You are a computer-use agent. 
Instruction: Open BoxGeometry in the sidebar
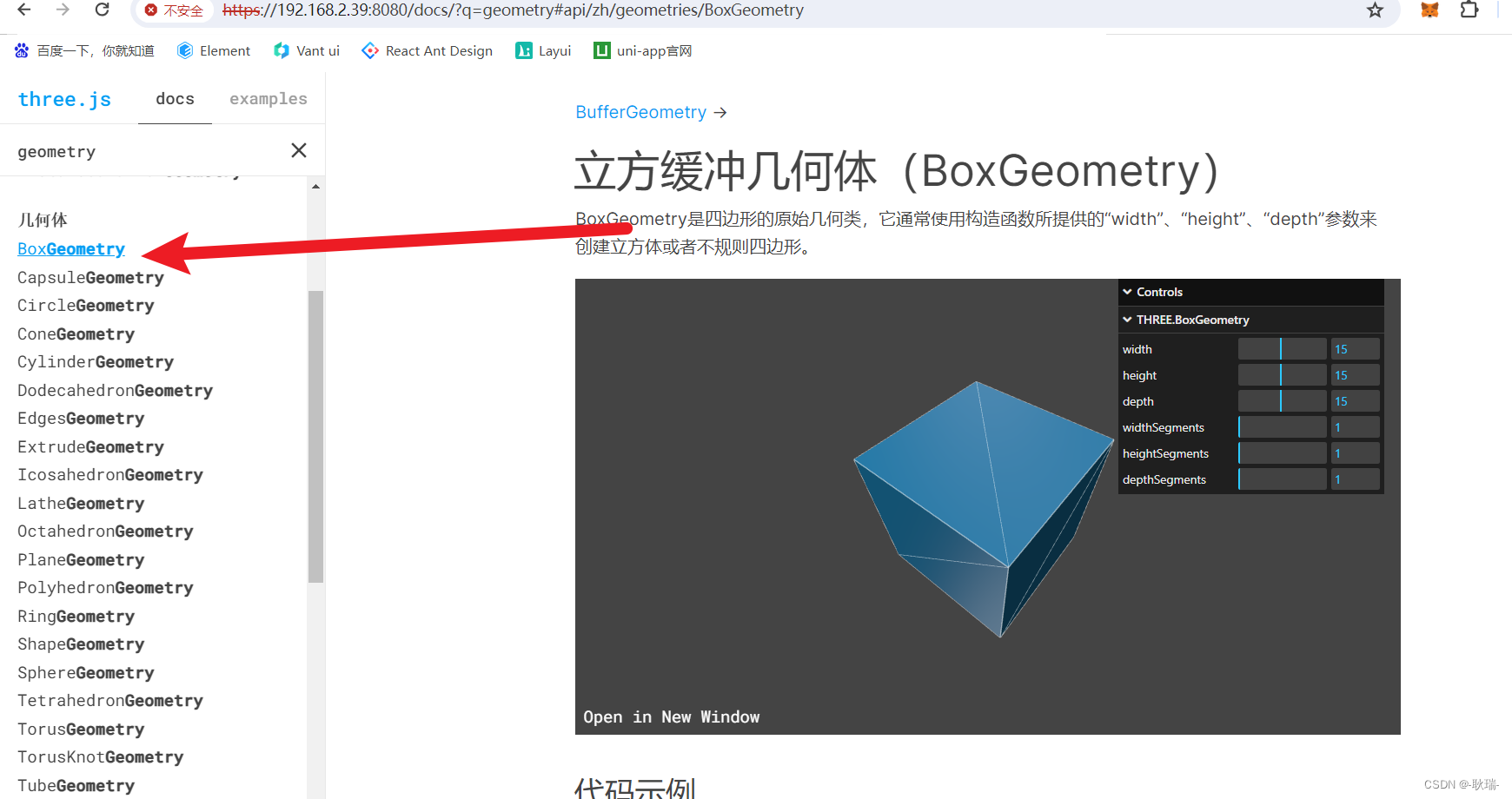71,249
